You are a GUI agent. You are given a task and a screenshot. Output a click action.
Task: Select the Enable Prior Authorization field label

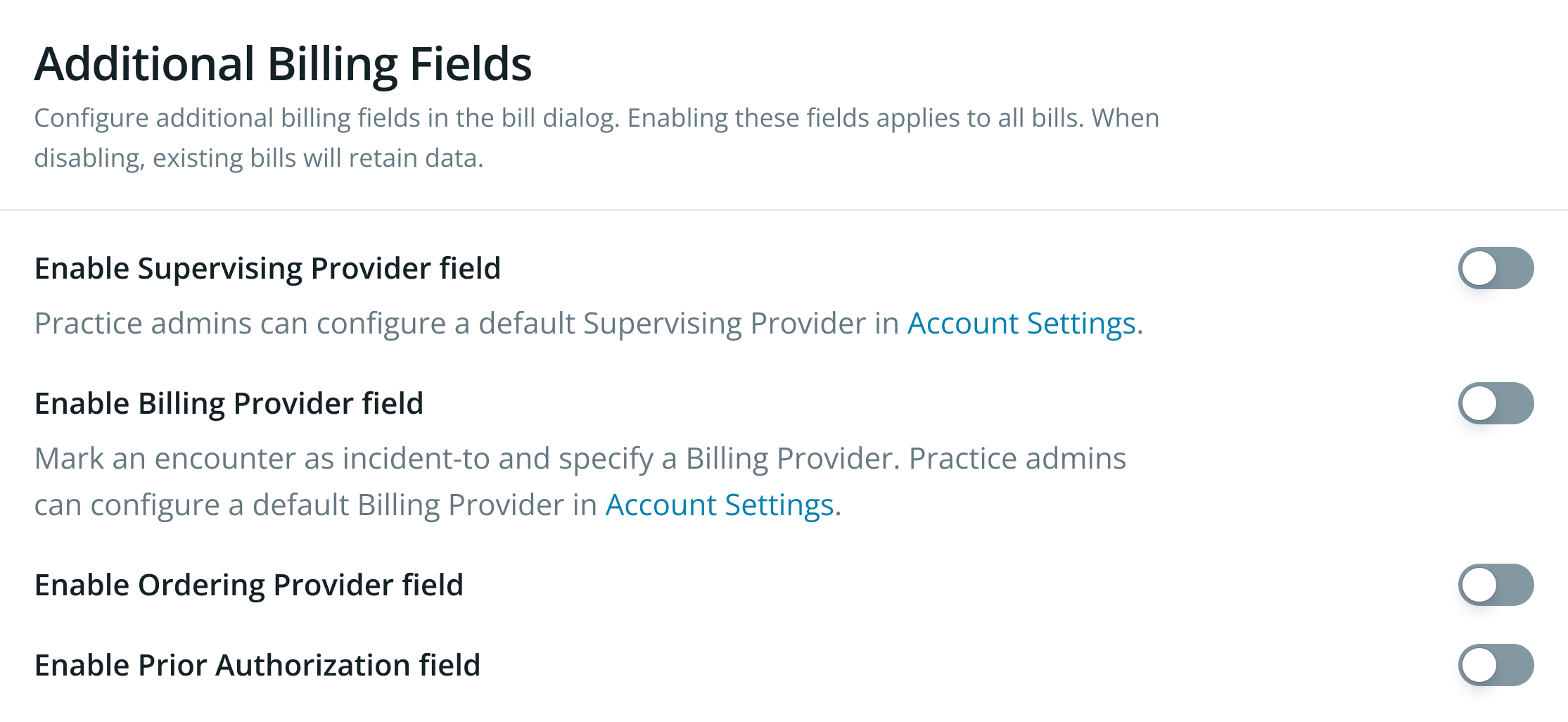click(x=257, y=666)
